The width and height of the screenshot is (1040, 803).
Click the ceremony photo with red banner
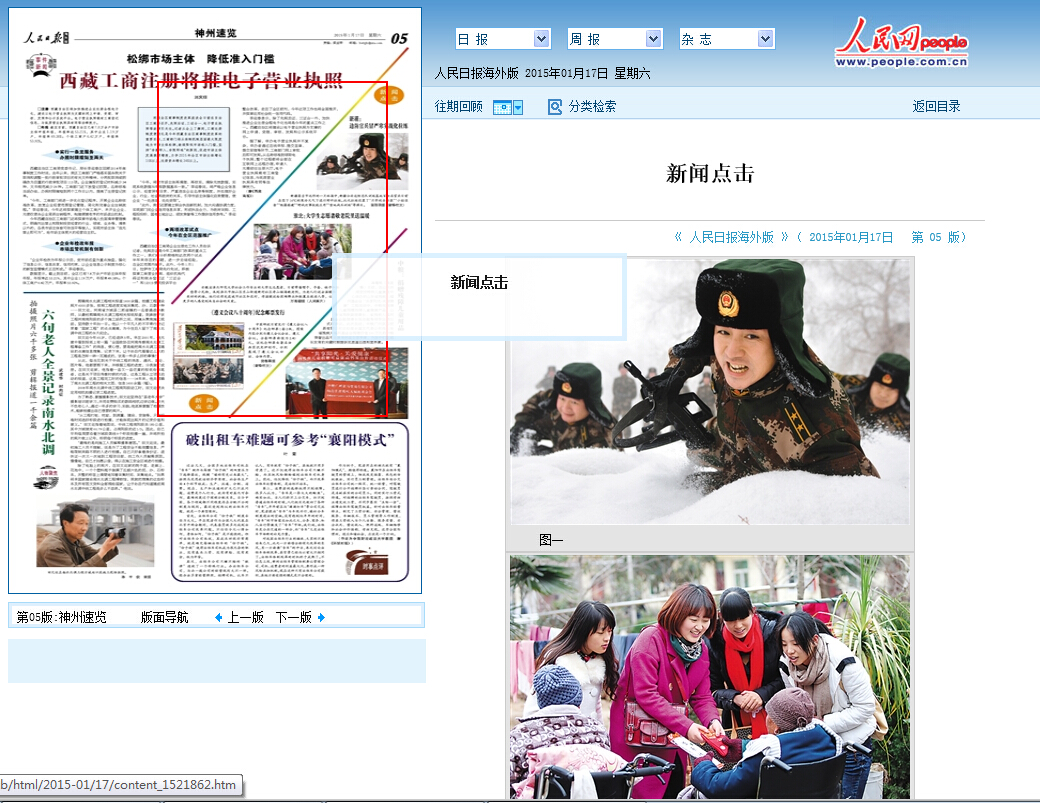(x=347, y=384)
